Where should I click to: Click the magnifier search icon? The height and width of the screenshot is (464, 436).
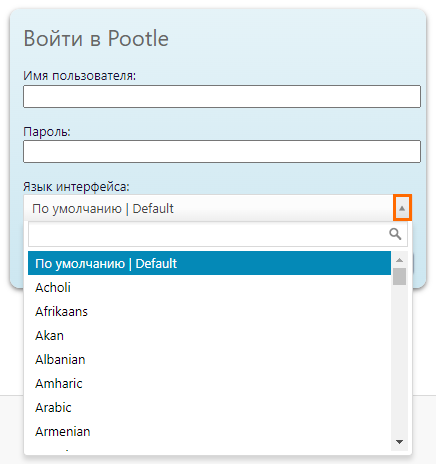pyautogui.click(x=395, y=234)
